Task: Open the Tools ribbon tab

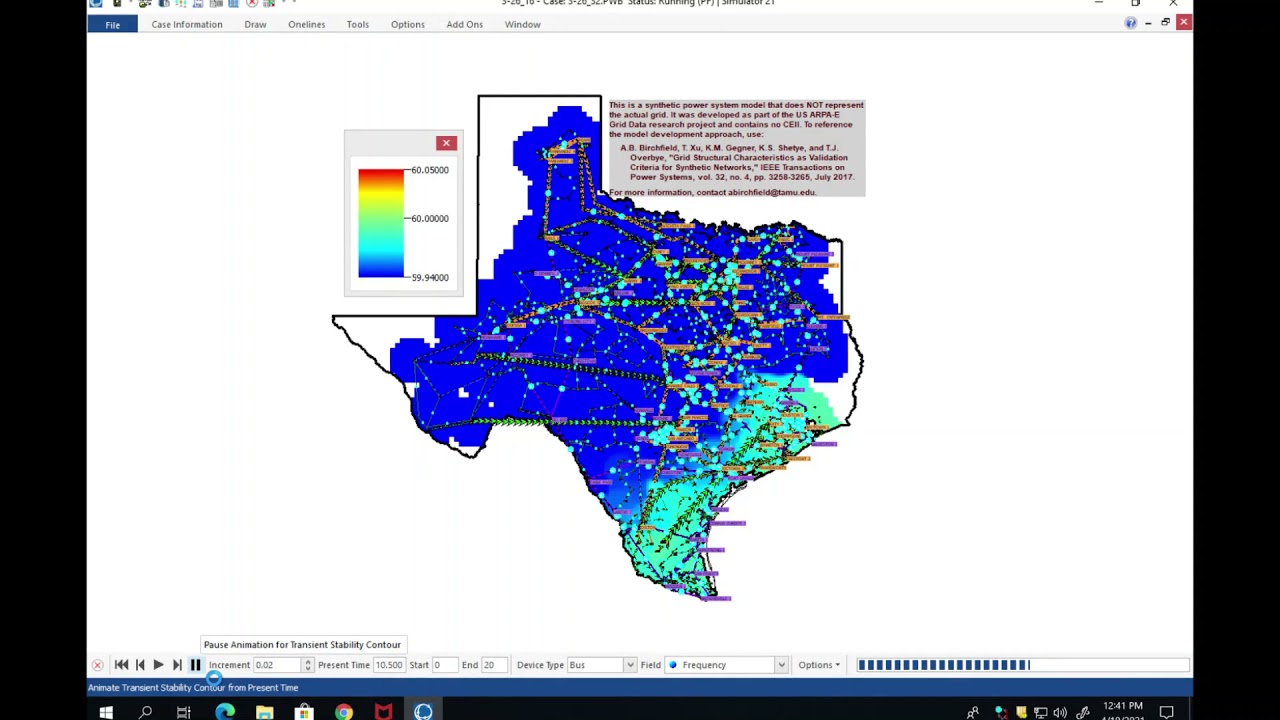Action: click(357, 24)
